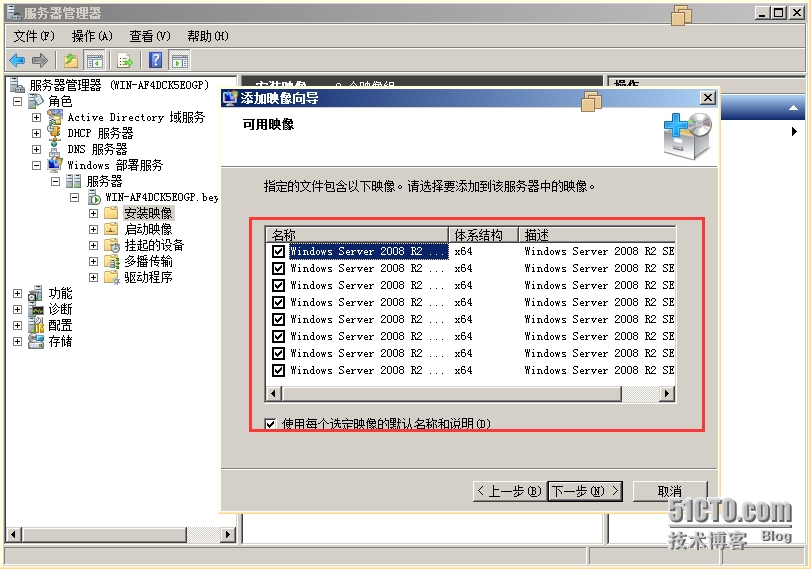This screenshot has height=569, width=811.
Task: Select the Server Manager root node icon
Action: (x=17, y=84)
